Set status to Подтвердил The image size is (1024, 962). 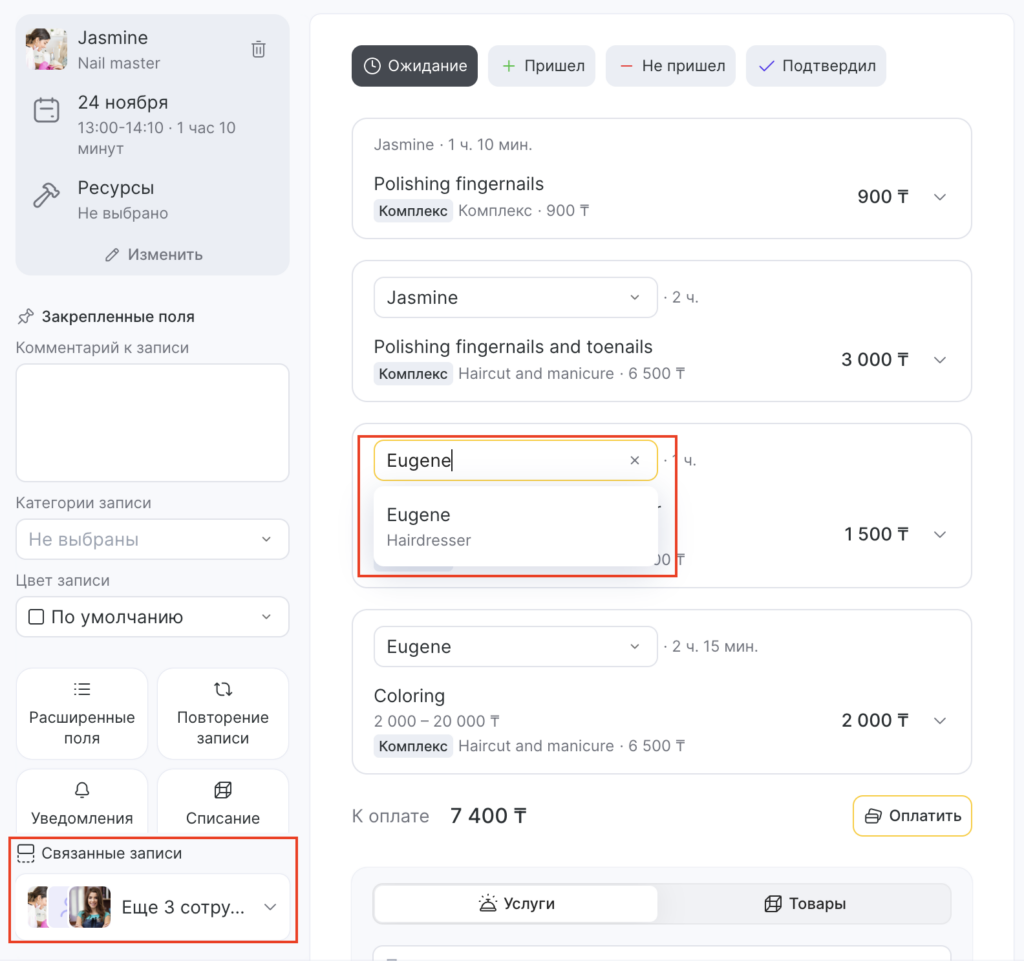click(x=815, y=66)
